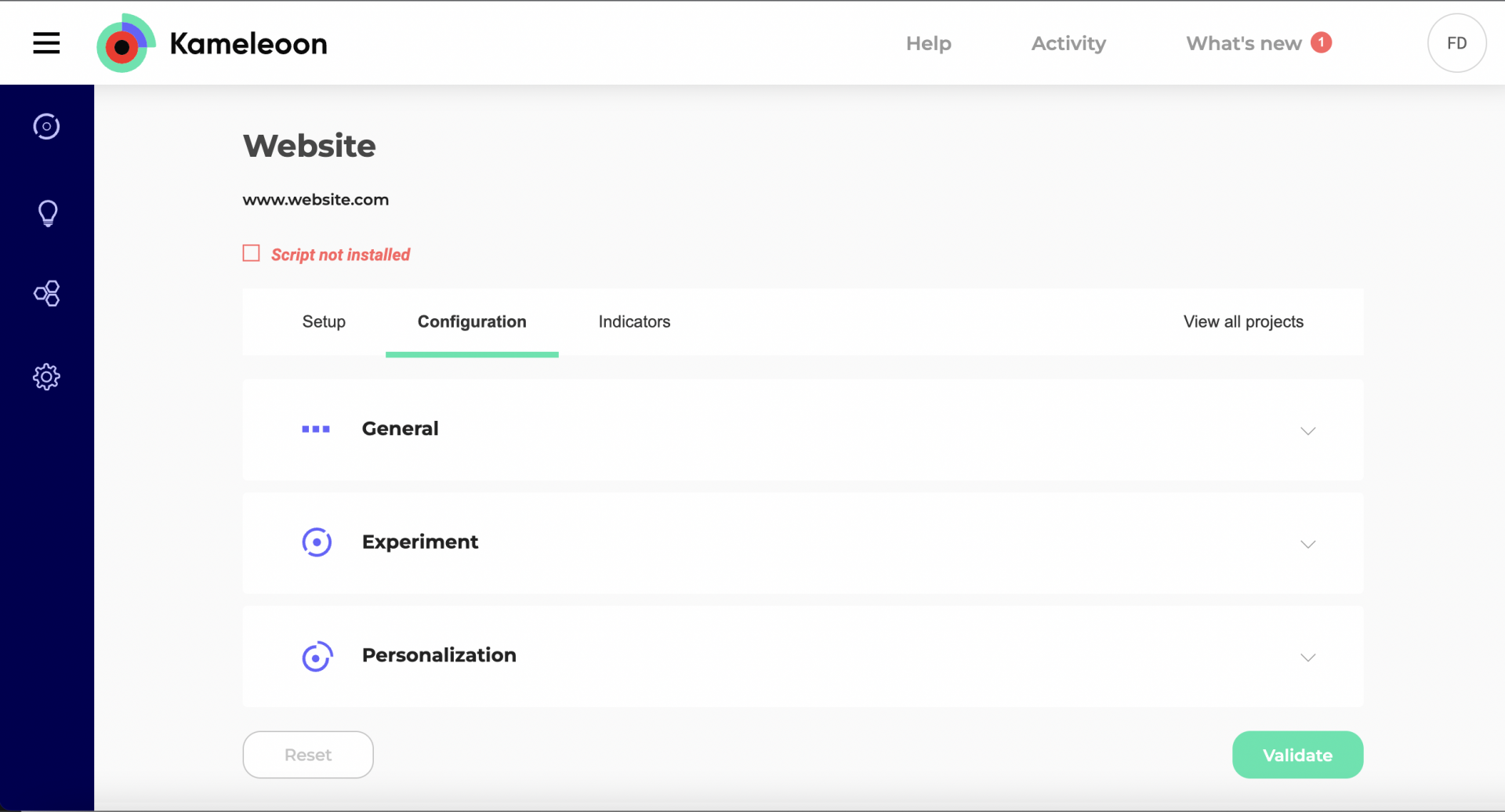1505x812 pixels.
Task: Open the Help menu
Action: click(929, 43)
